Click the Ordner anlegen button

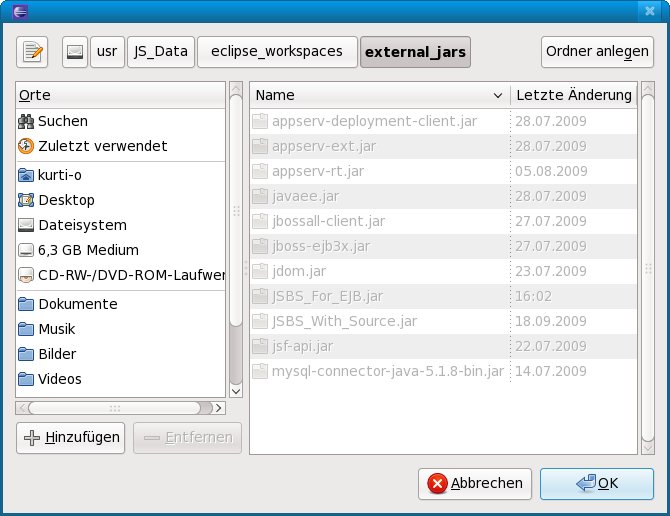pyautogui.click(x=597, y=51)
